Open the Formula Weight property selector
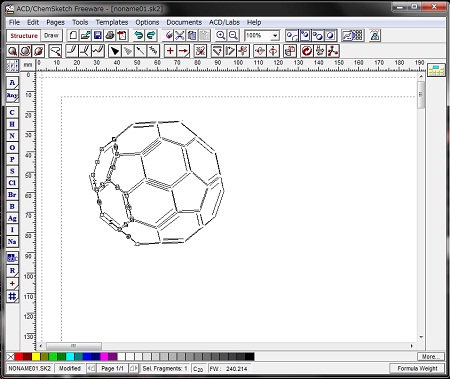The width and height of the screenshot is (450, 379). 417,368
